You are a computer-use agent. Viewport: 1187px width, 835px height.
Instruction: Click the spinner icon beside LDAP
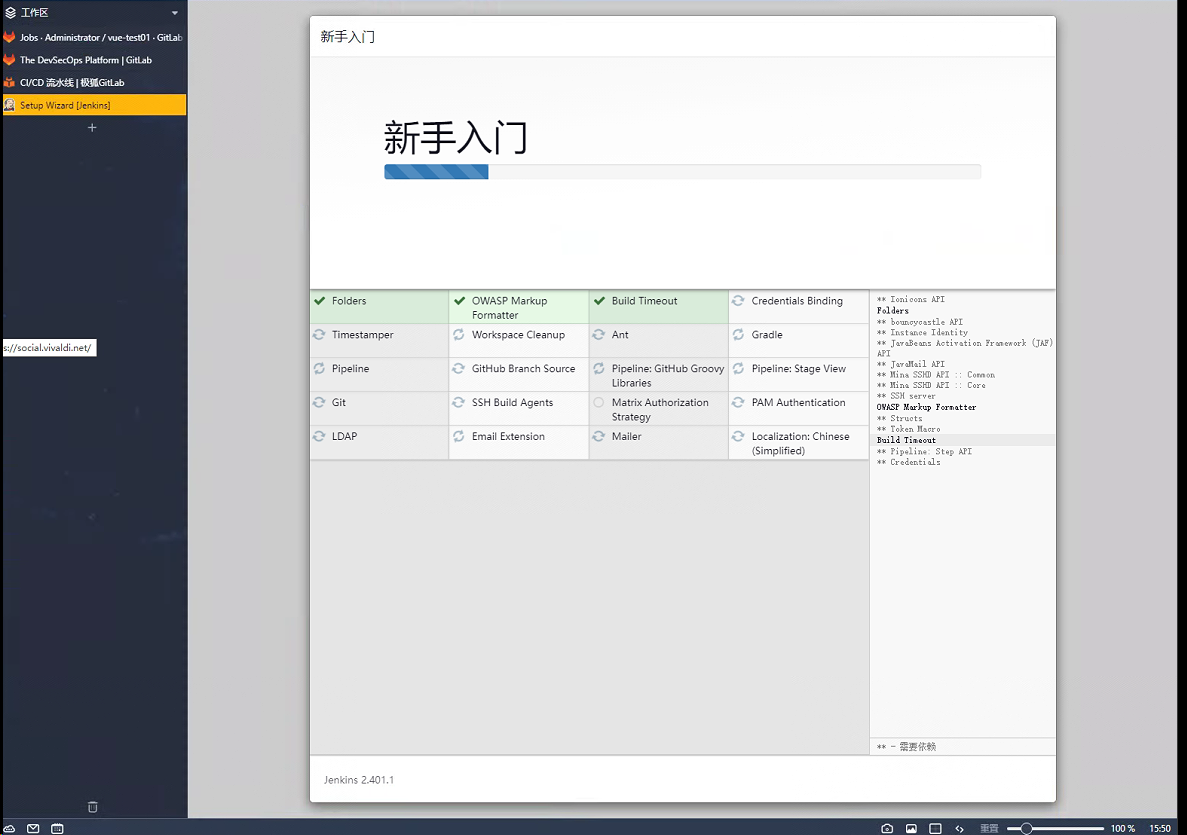pos(319,436)
